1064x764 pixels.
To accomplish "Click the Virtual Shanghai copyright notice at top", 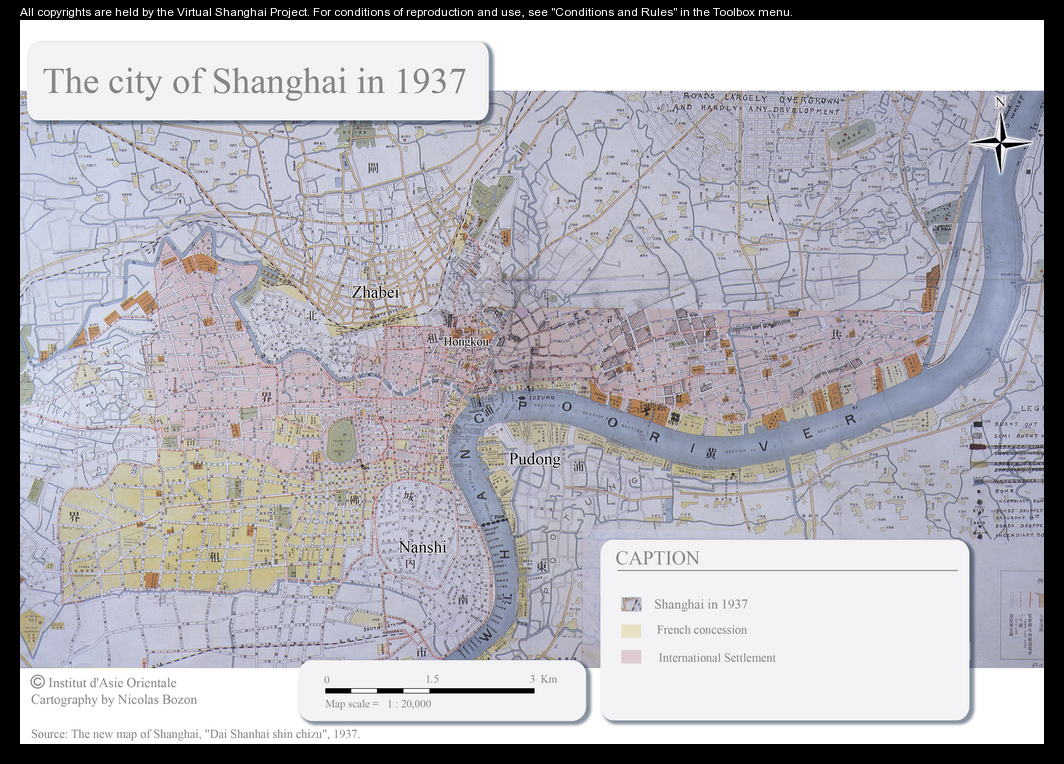I will pyautogui.click(x=406, y=12).
